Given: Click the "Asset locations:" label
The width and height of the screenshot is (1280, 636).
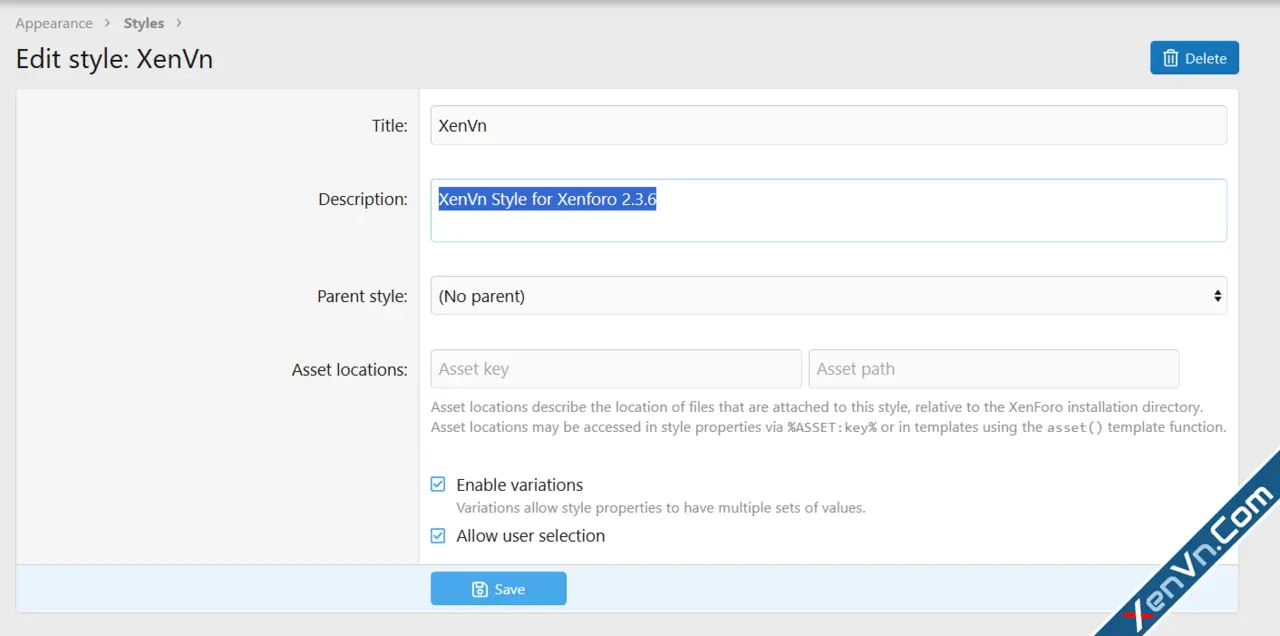Looking at the screenshot, I should pos(350,370).
